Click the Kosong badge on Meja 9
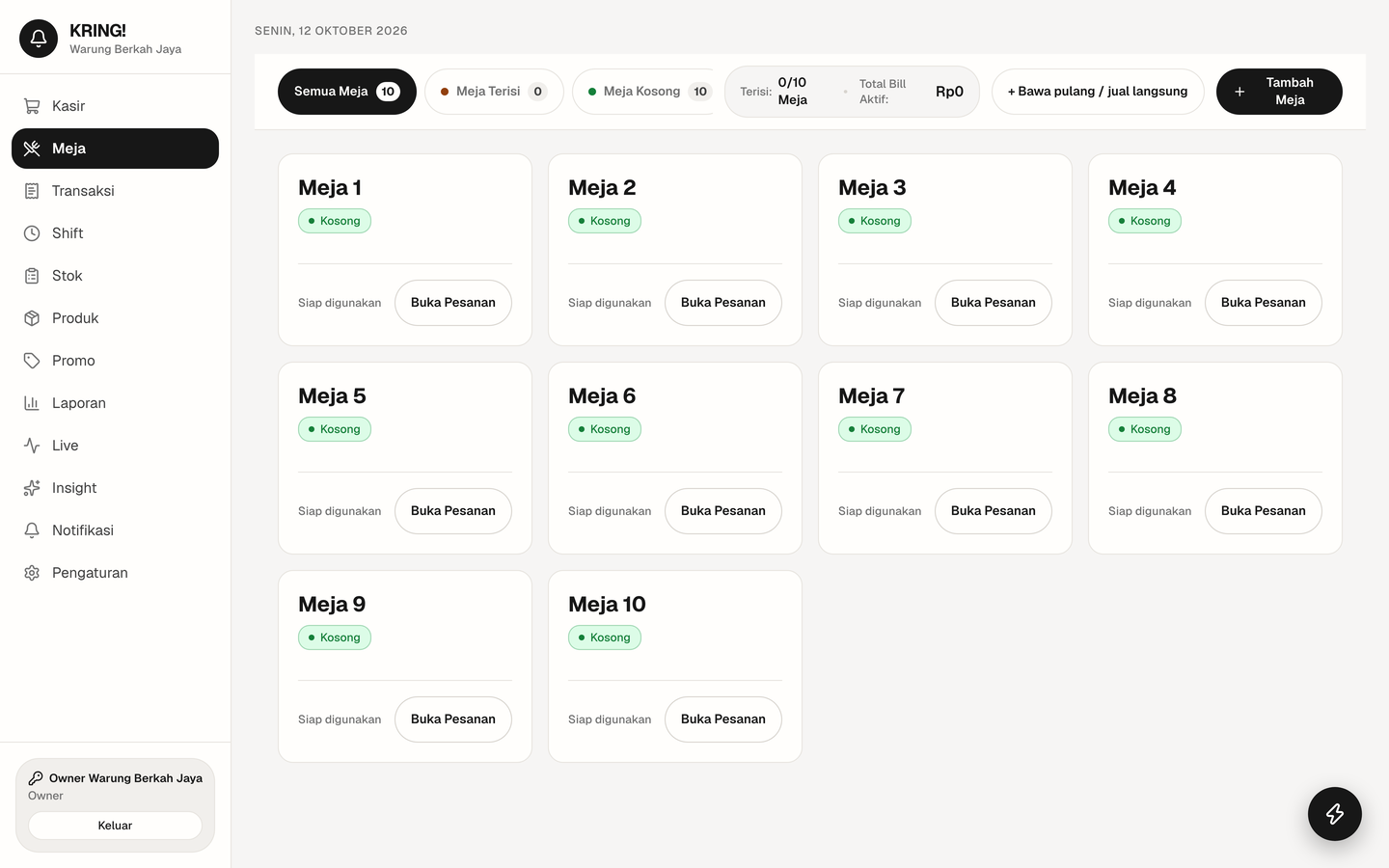This screenshot has height=868, width=1389. point(335,637)
